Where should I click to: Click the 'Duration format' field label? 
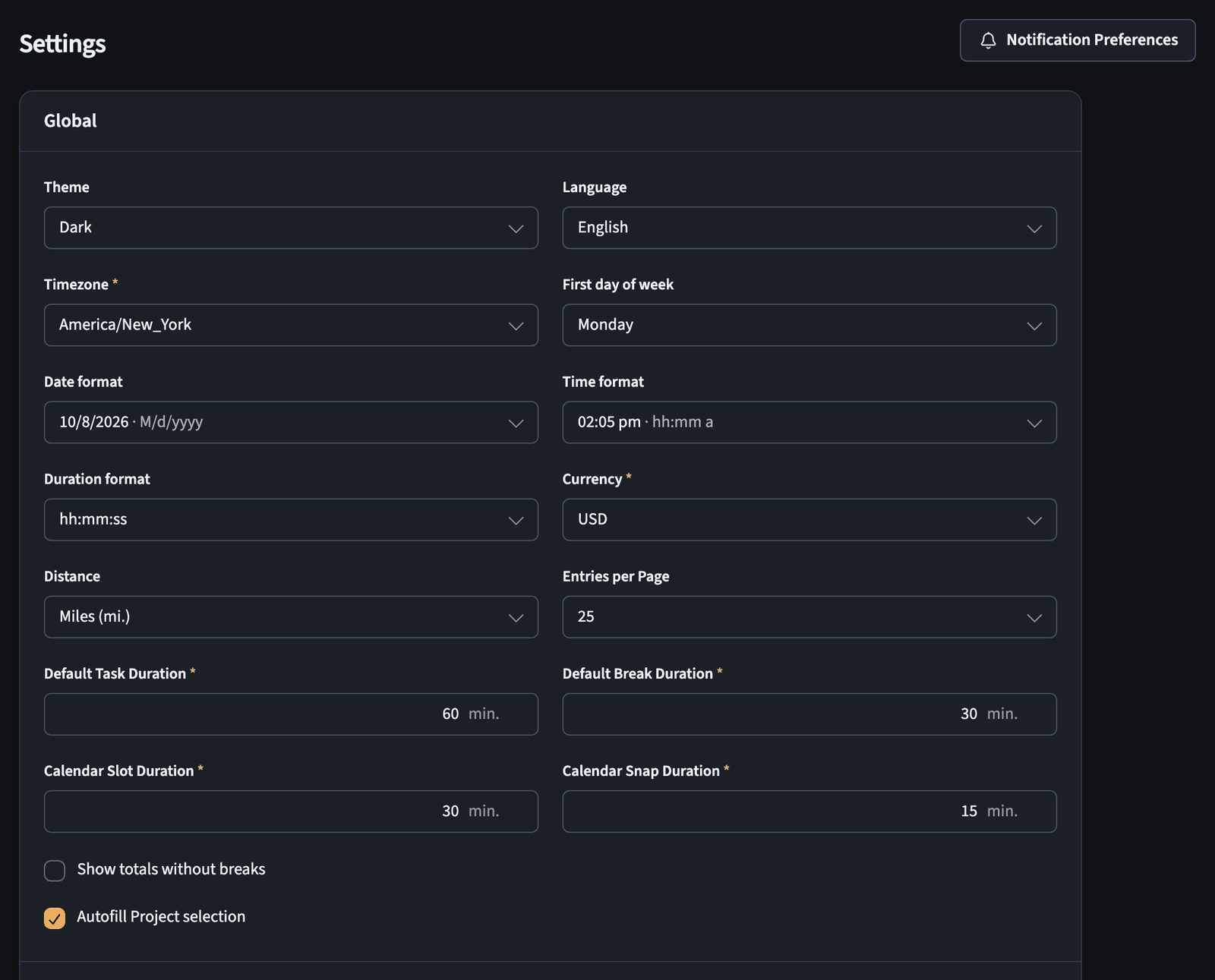[97, 479]
